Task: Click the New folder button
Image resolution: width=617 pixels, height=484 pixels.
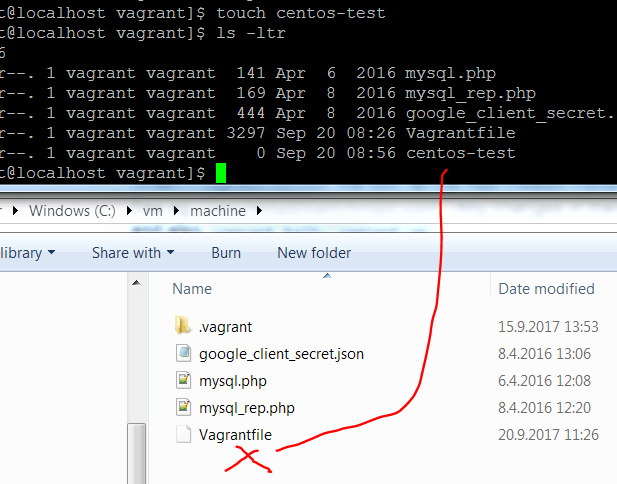Action: (314, 253)
